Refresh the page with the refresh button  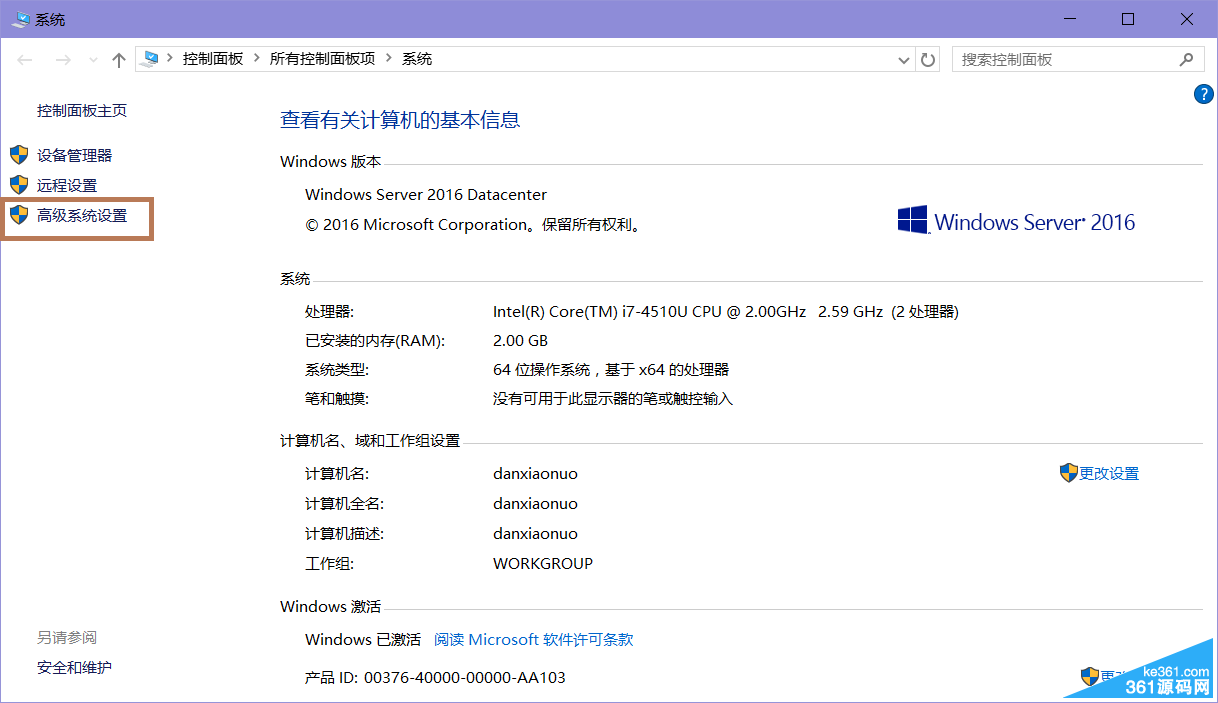pos(929,60)
